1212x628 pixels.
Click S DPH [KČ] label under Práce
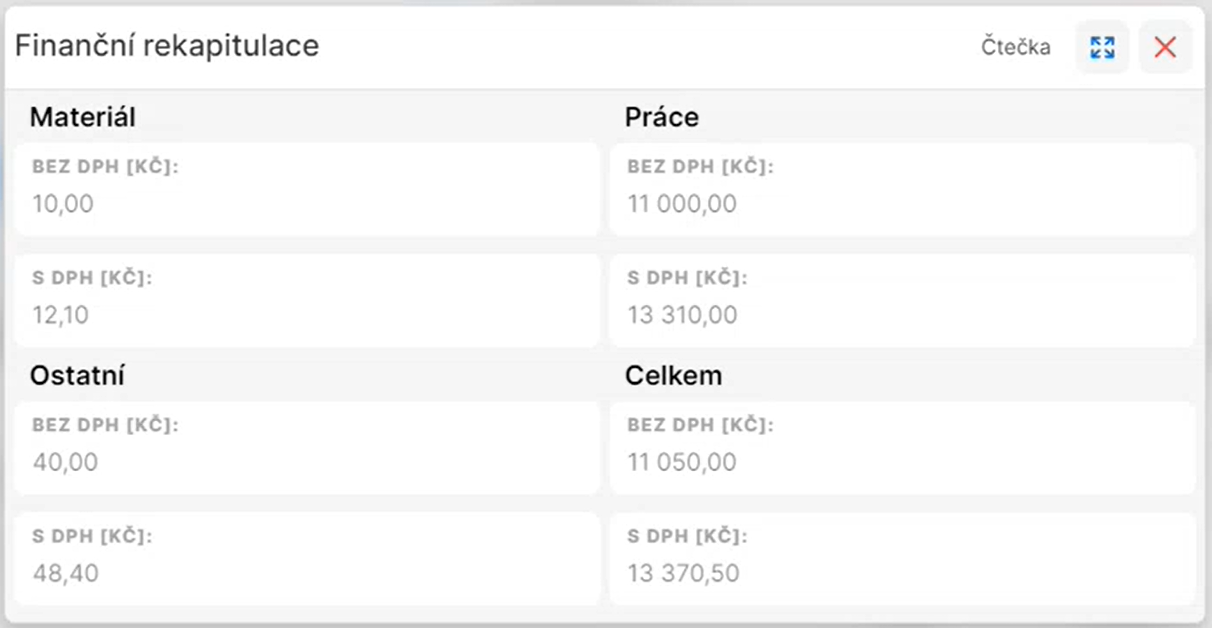[x=687, y=278]
